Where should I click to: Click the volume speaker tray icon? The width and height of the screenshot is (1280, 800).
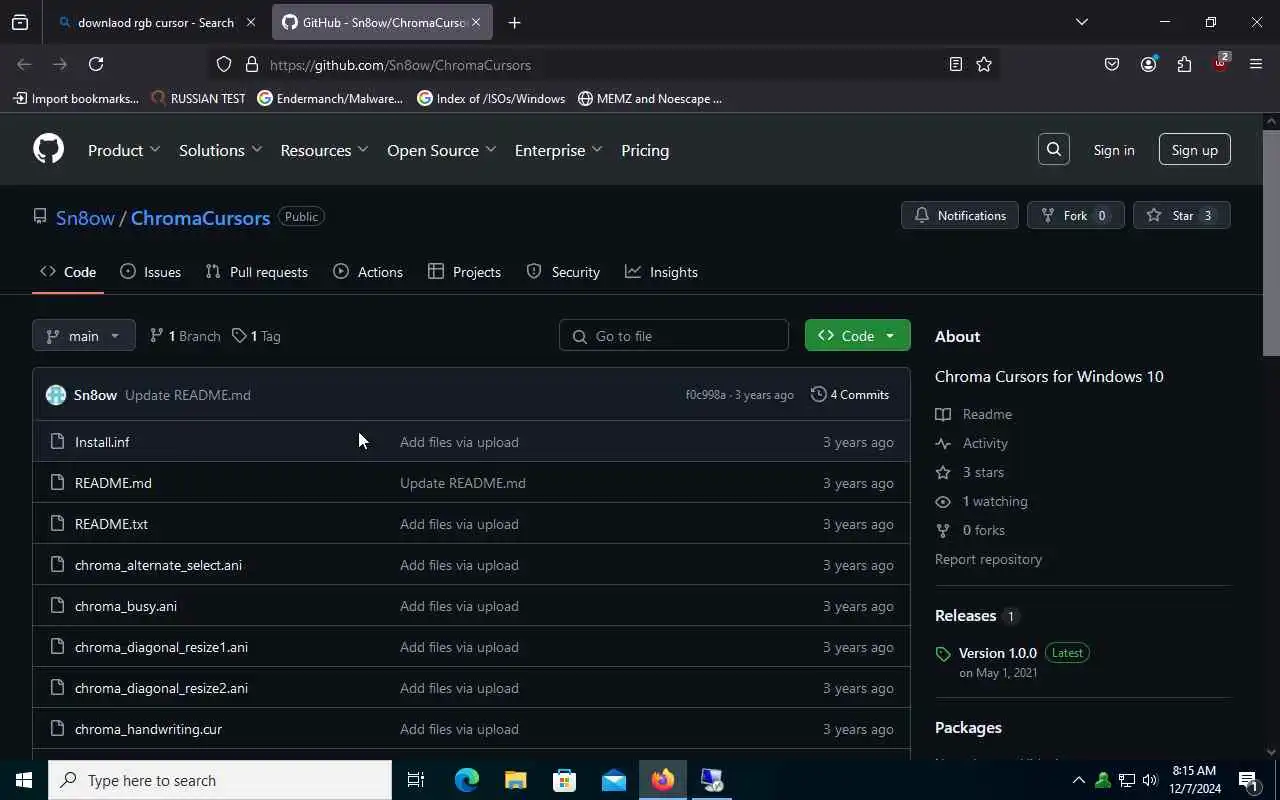tap(1150, 780)
